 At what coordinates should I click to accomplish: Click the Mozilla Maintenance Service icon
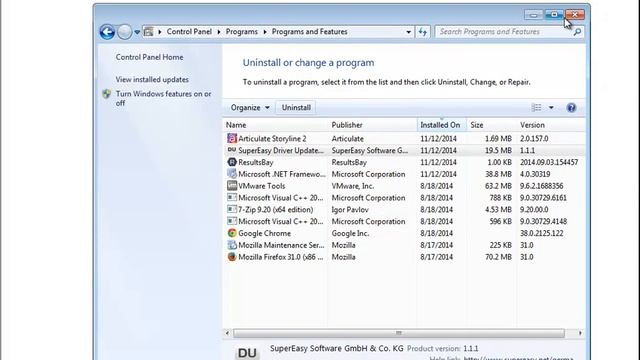point(232,245)
